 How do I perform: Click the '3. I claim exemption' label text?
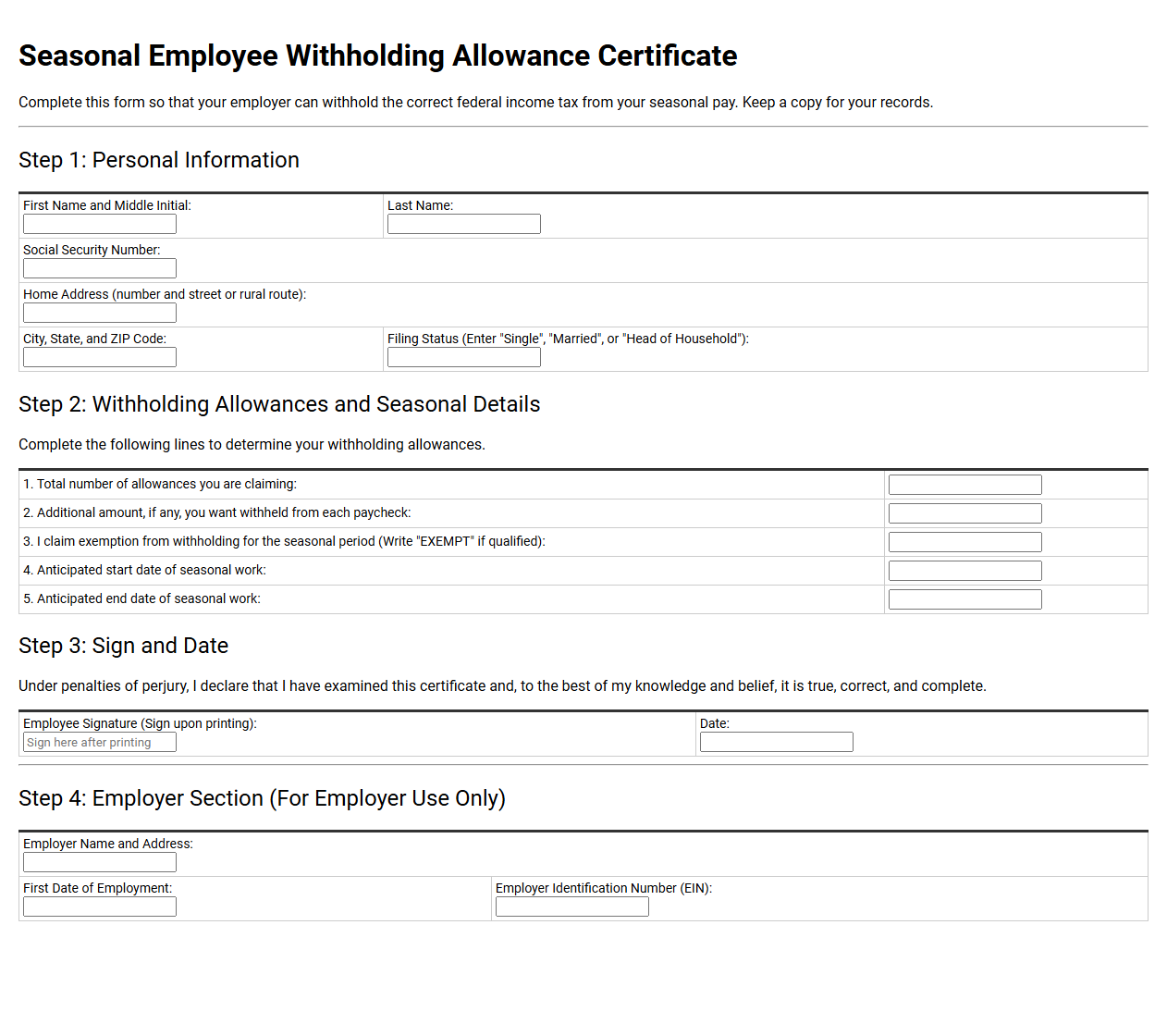(285, 541)
